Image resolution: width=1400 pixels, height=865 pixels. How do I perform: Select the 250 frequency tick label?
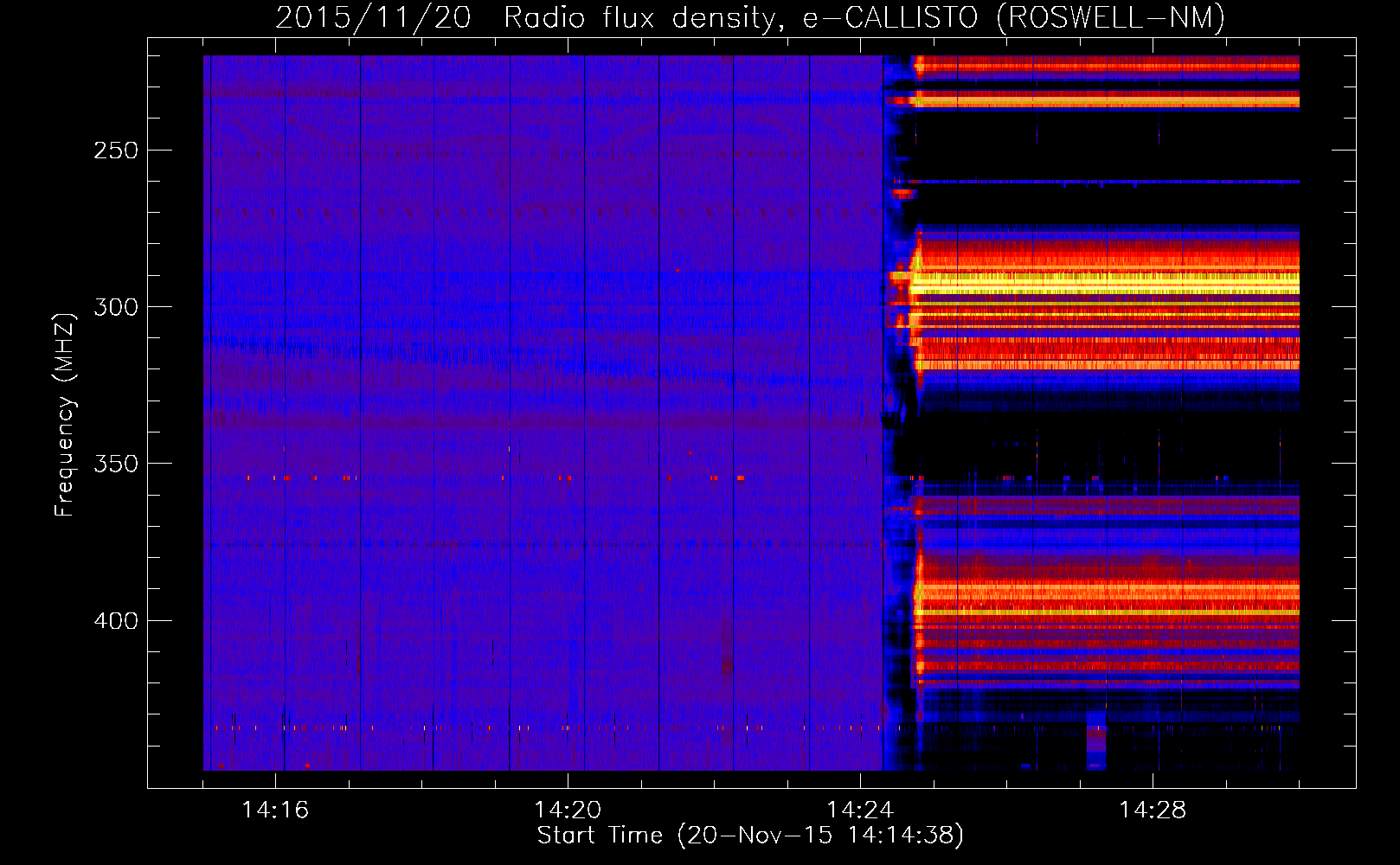pos(116,151)
